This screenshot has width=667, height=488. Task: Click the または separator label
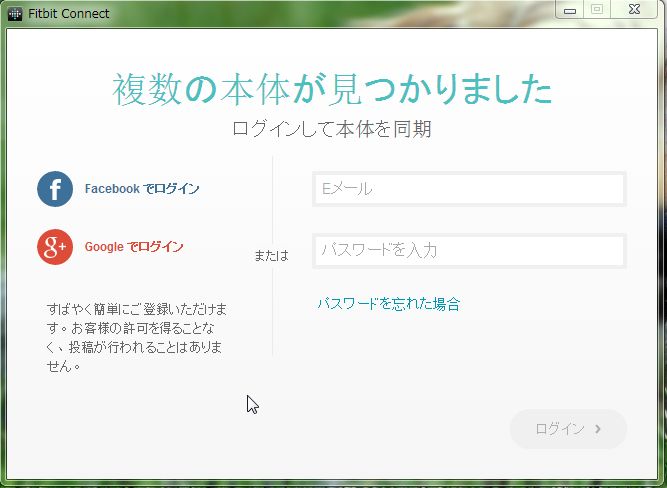(x=271, y=256)
